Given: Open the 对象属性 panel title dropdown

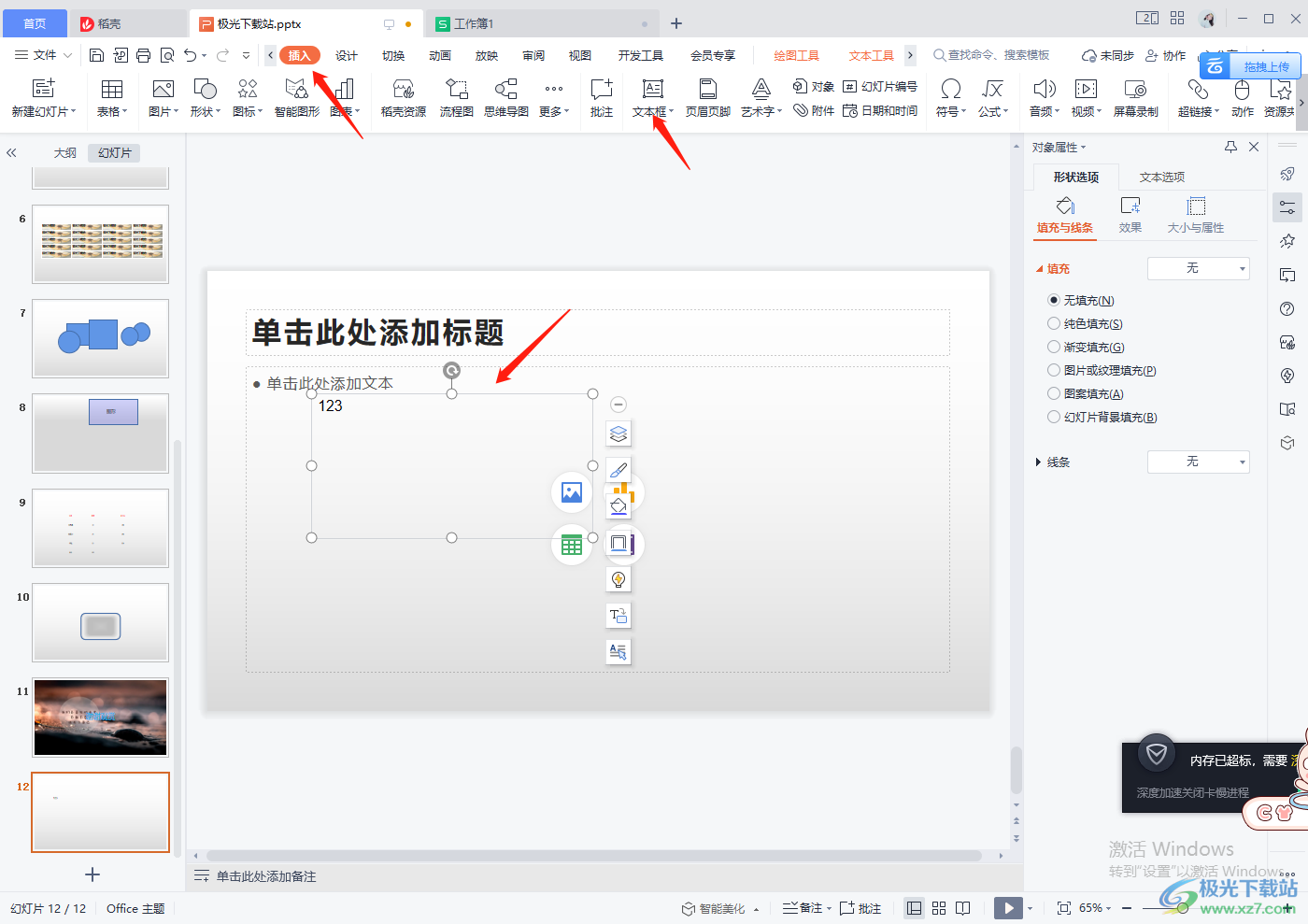Looking at the screenshot, I should [1059, 147].
